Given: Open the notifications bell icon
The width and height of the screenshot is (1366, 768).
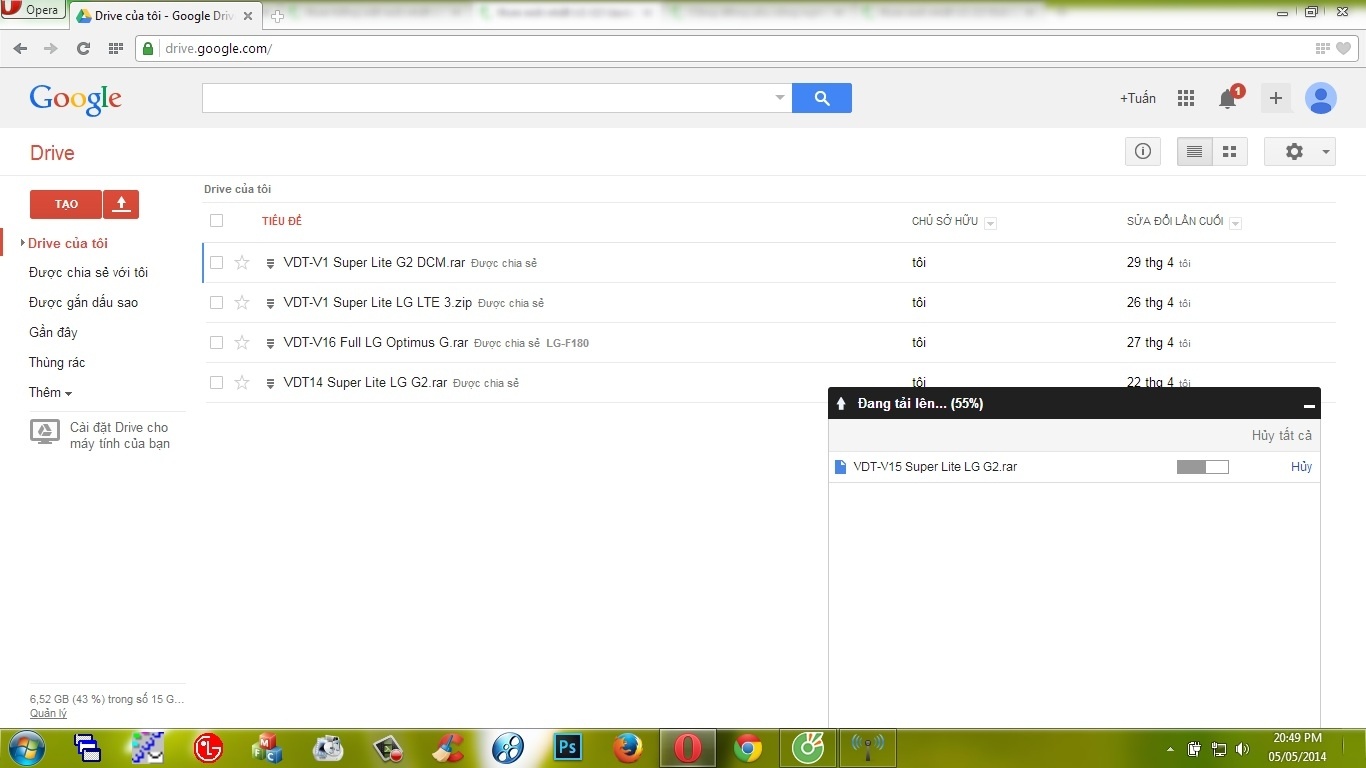Looking at the screenshot, I should click(1227, 98).
